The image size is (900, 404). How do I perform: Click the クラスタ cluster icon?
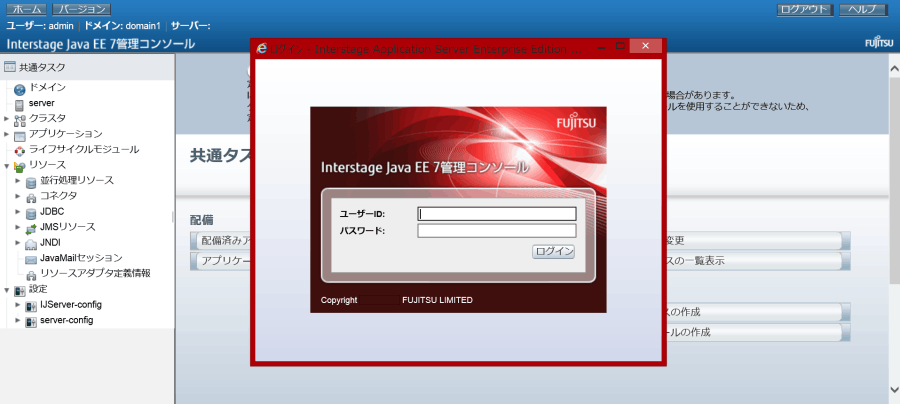(20, 120)
